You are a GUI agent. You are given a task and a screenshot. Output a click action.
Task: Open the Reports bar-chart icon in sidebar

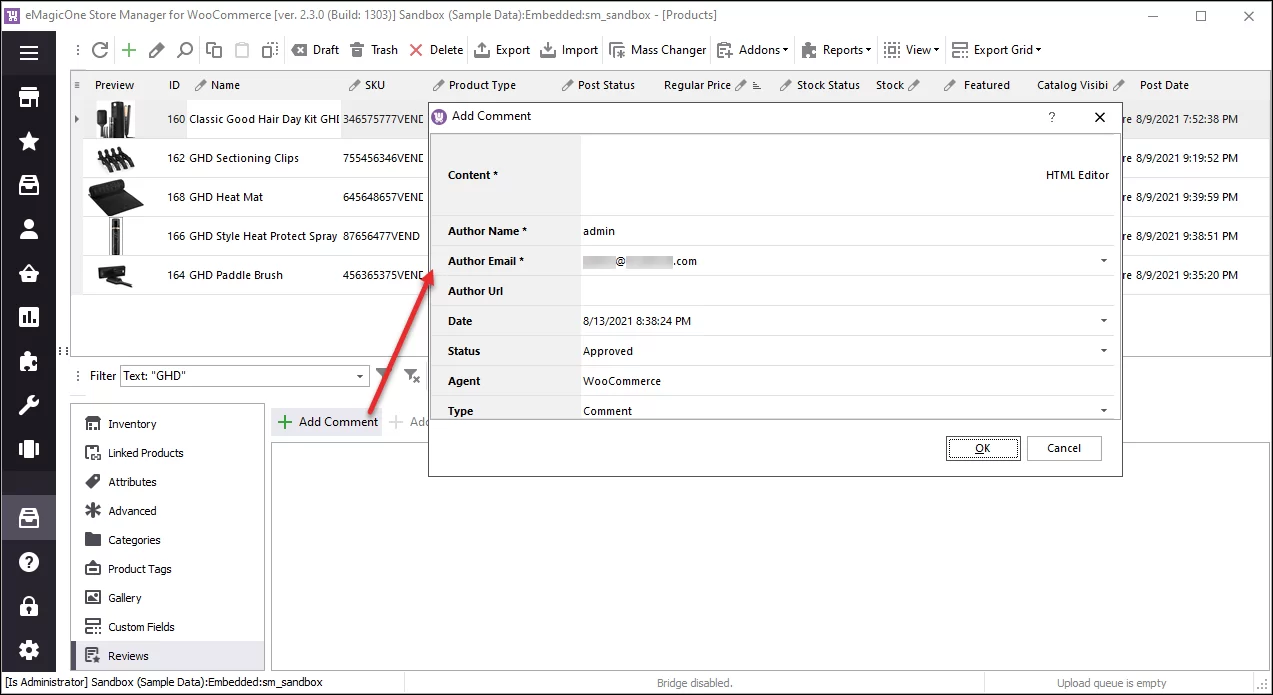tap(28, 316)
